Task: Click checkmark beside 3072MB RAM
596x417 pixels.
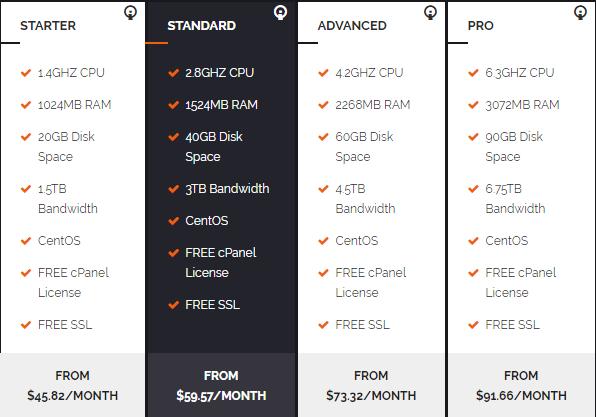Action: pos(473,105)
